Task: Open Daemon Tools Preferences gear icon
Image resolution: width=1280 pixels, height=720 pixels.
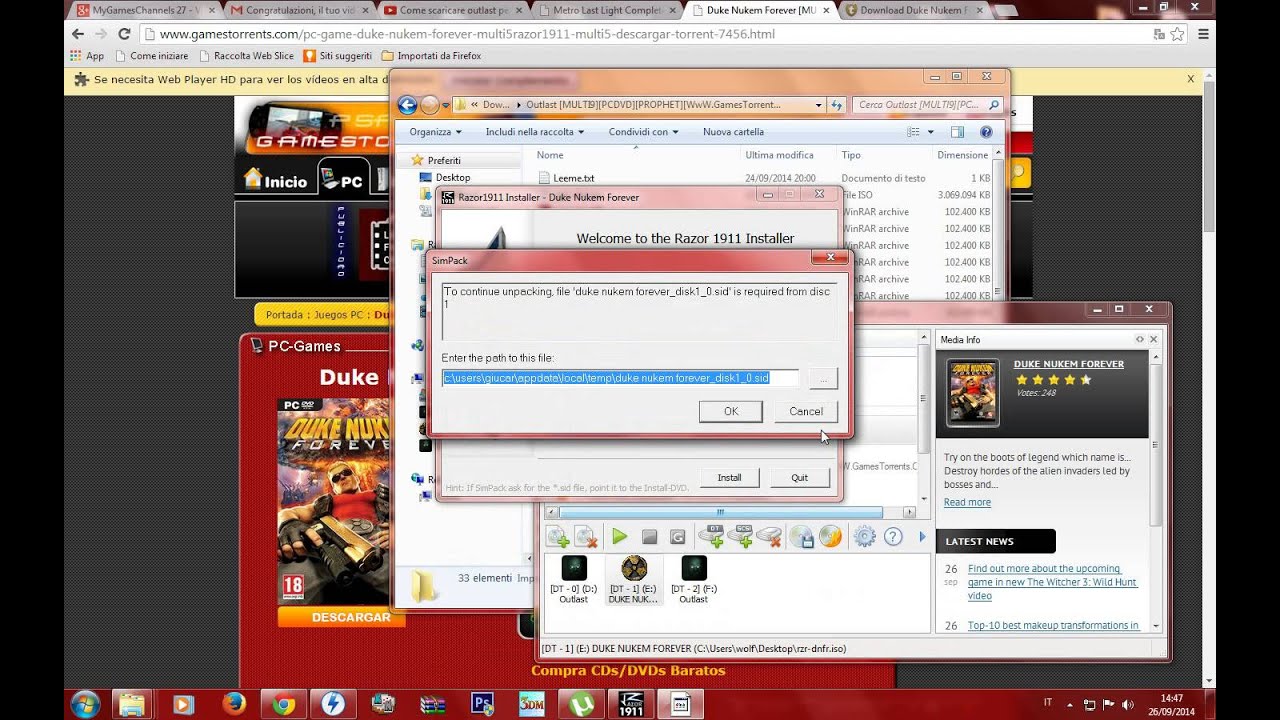Action: tap(865, 537)
